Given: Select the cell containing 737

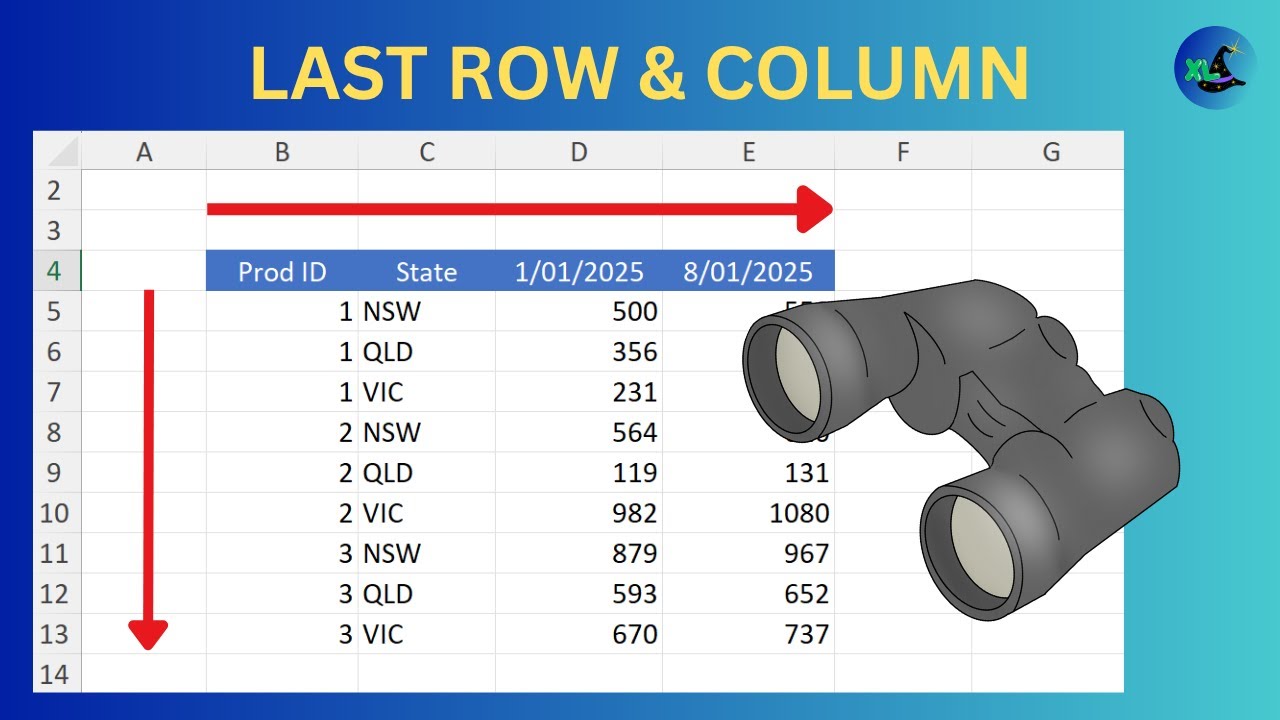Looking at the screenshot, I should [x=748, y=634].
